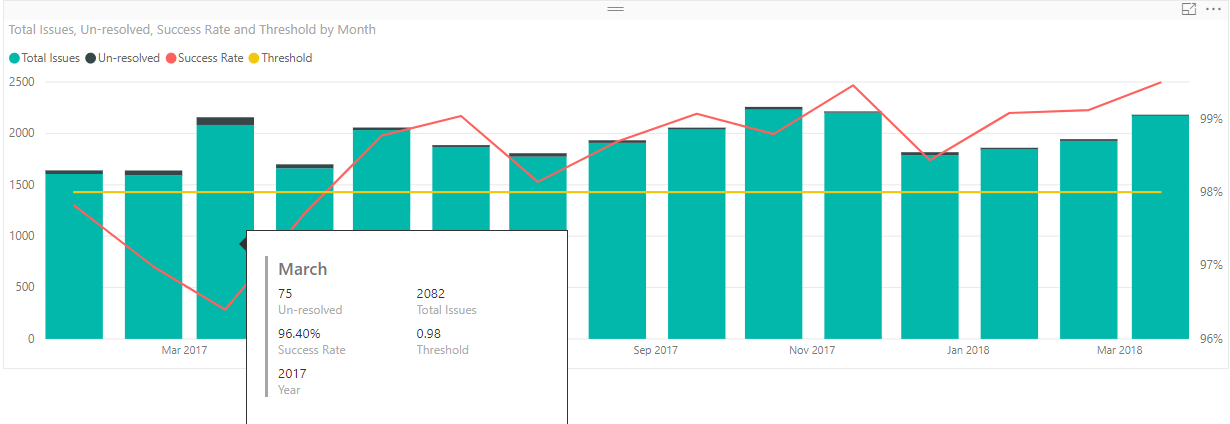Click the 2017 Year tooltip value
The height and width of the screenshot is (424, 1230).
pyautogui.click(x=292, y=374)
